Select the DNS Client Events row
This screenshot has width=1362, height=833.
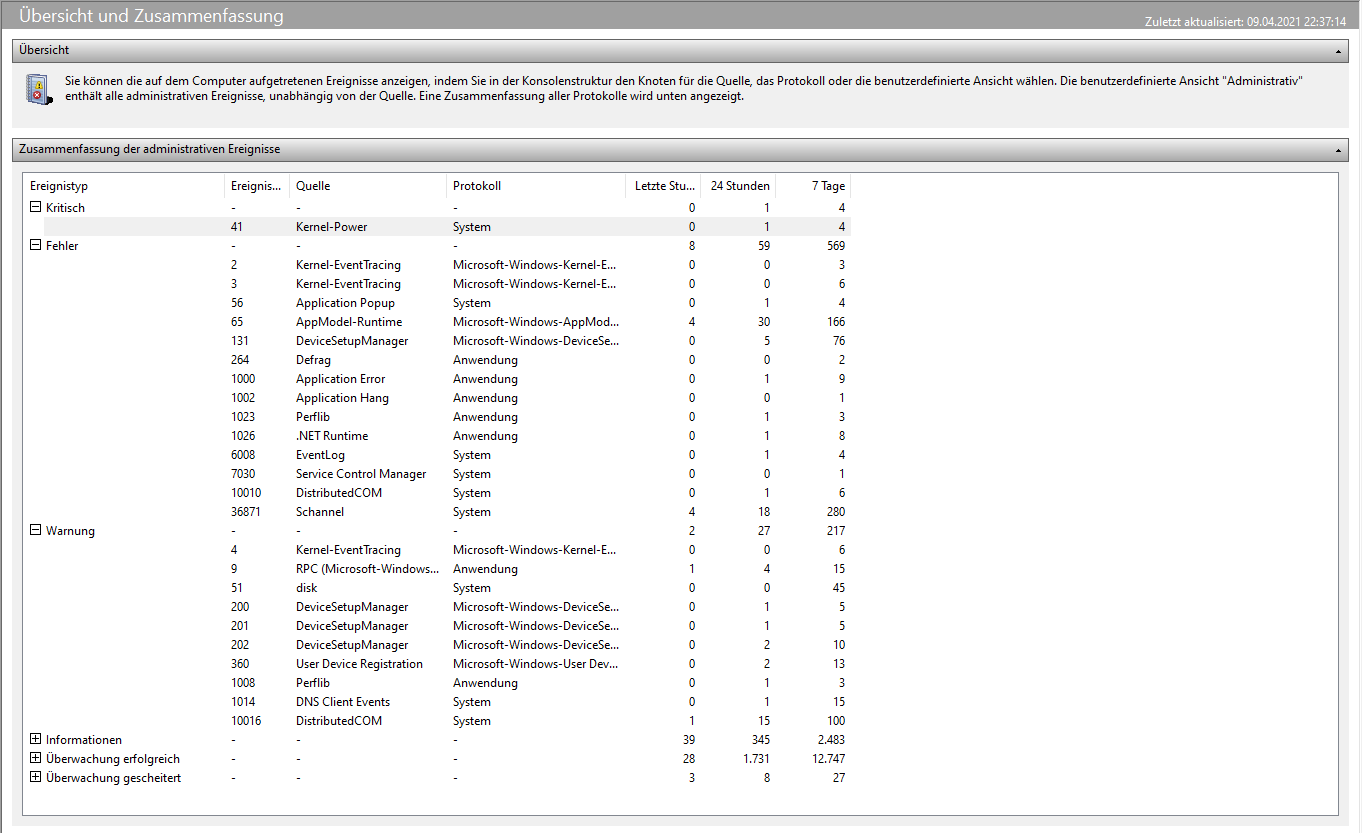point(447,702)
